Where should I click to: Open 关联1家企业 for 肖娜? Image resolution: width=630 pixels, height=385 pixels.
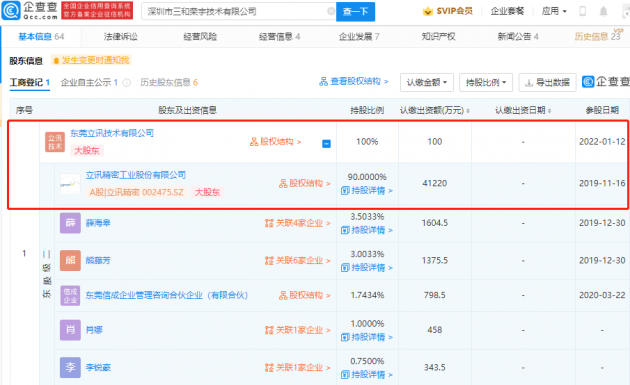pos(298,330)
